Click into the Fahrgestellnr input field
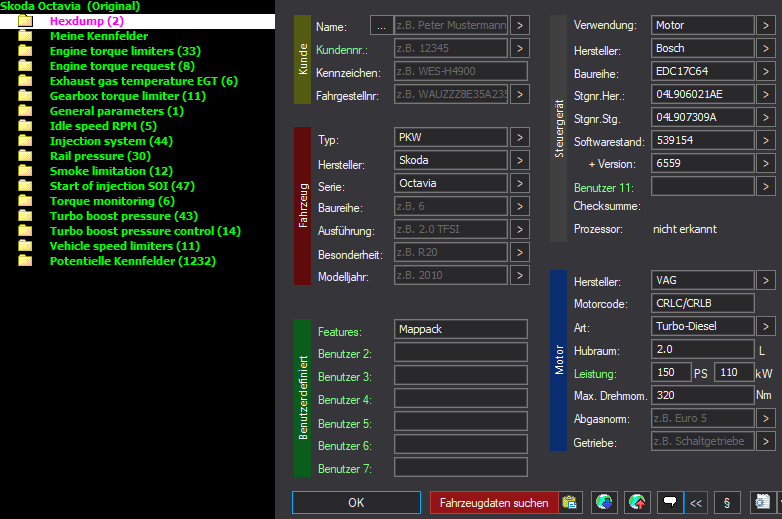Screen dimensions: 782x519 tap(451, 94)
